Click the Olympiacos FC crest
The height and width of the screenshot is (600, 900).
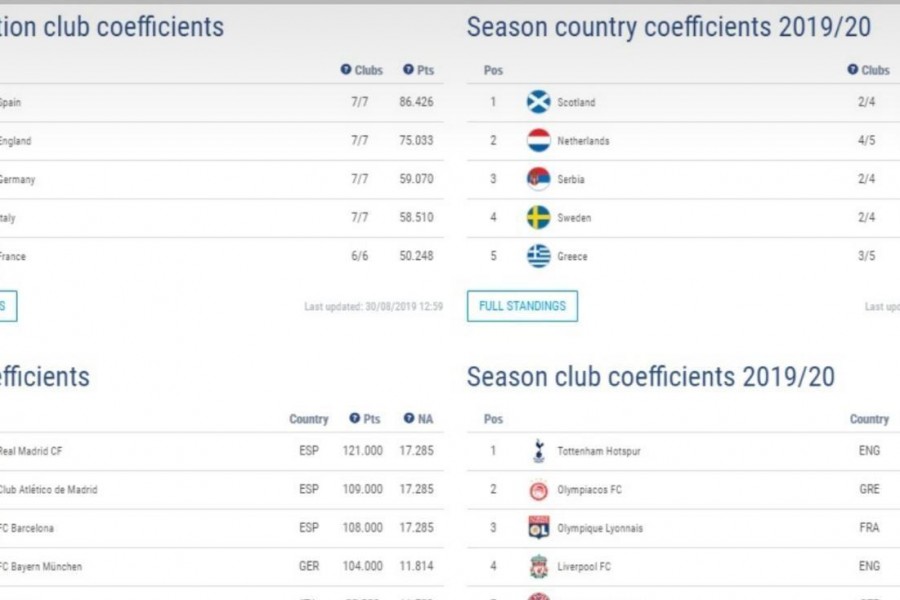click(538, 490)
